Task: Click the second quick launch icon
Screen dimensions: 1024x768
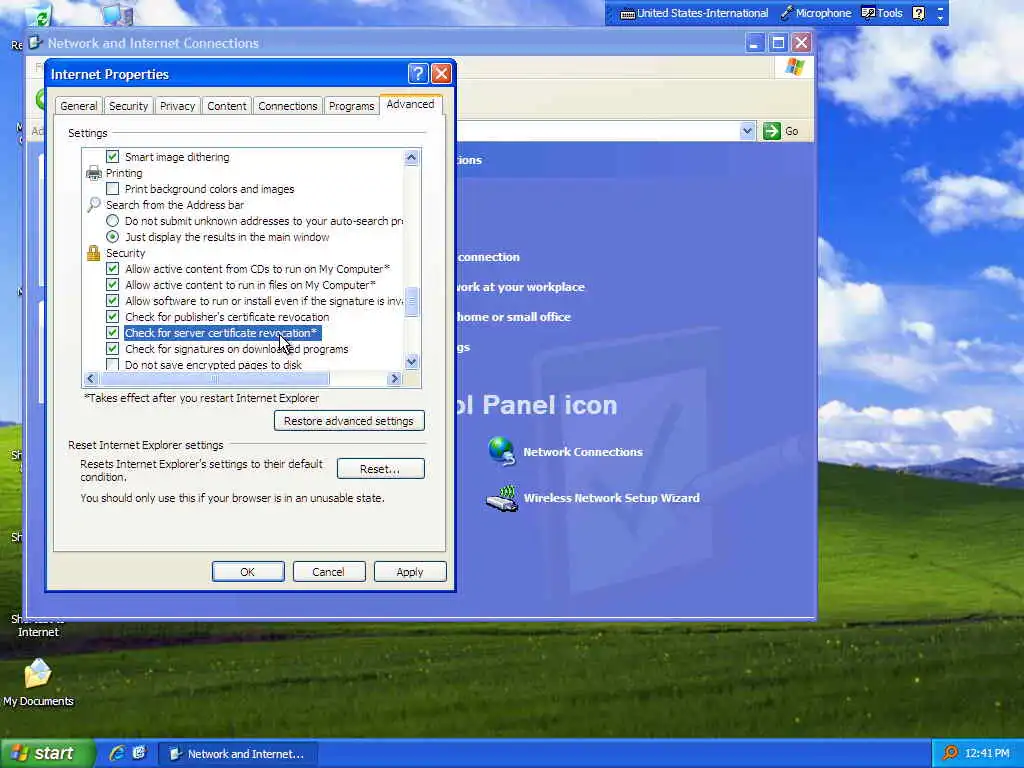Action: click(139, 753)
